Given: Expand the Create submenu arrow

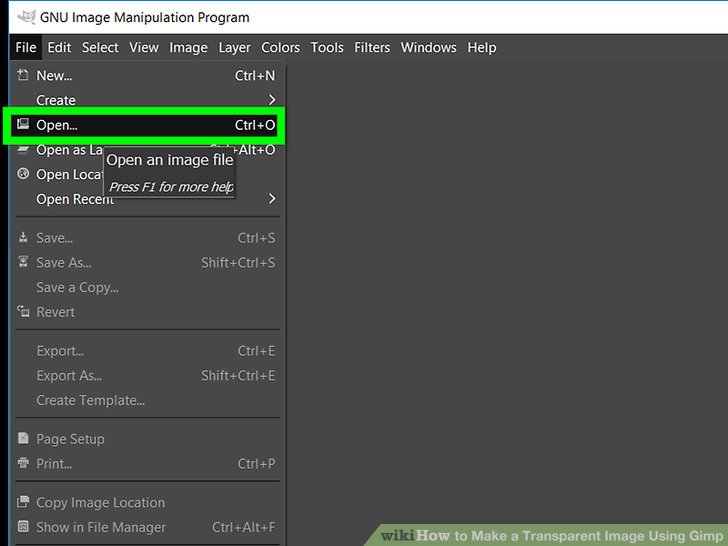Looking at the screenshot, I should click(272, 100).
